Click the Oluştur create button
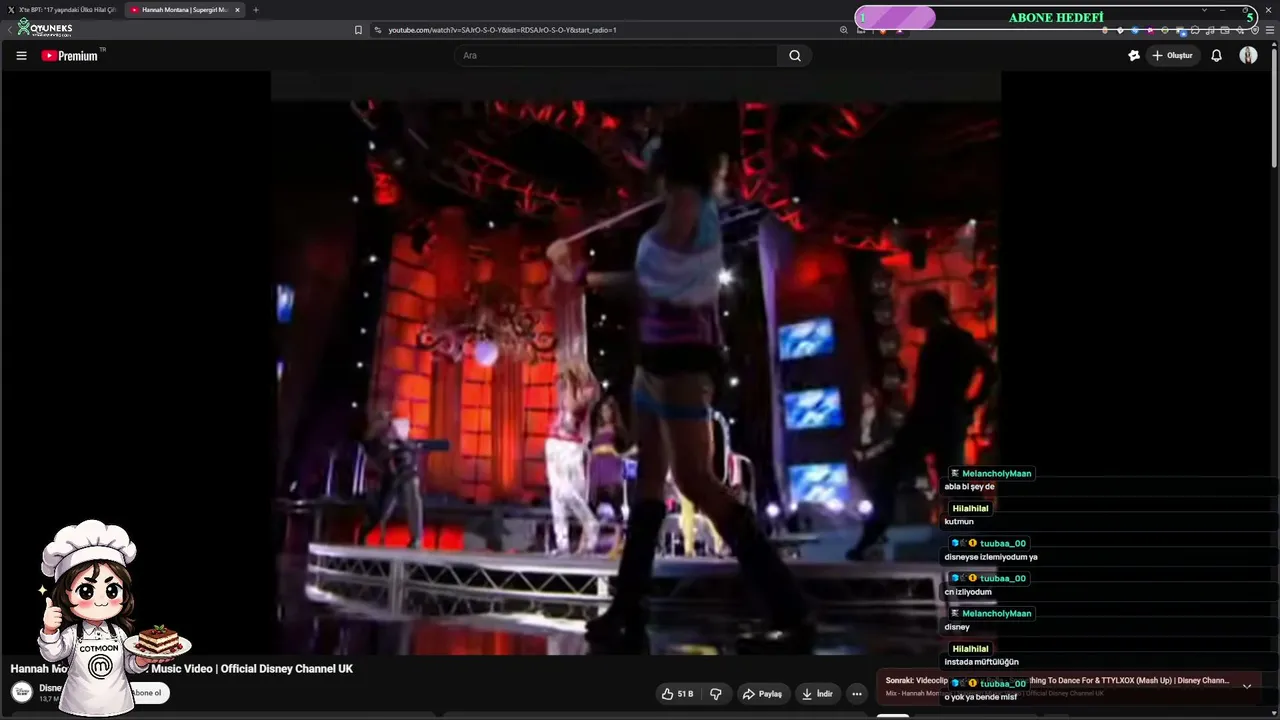This screenshot has width=1280, height=720. pos(1173,56)
